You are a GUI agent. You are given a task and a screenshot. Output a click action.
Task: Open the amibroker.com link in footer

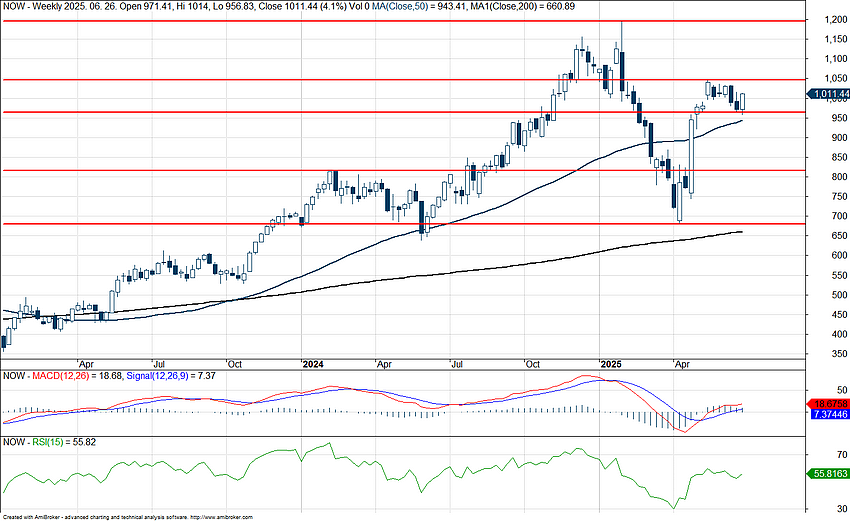tap(223, 518)
